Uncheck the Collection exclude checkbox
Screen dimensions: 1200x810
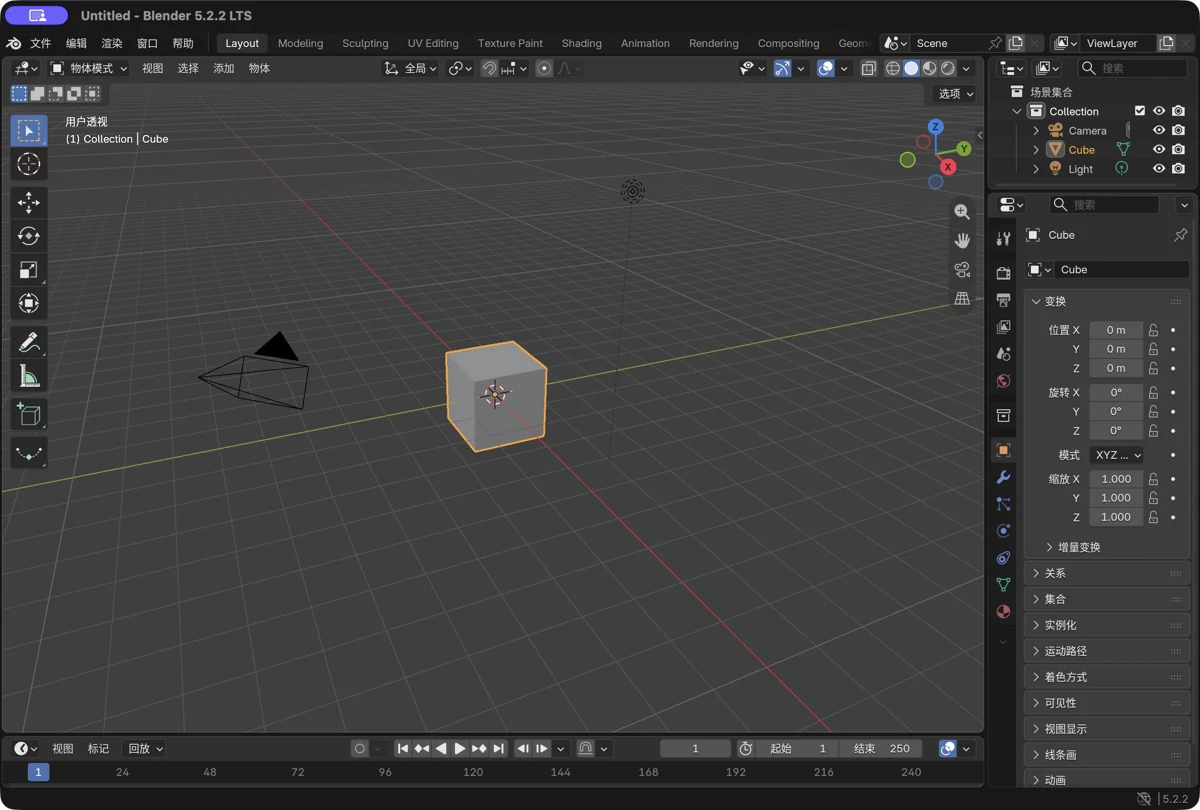tap(1140, 111)
